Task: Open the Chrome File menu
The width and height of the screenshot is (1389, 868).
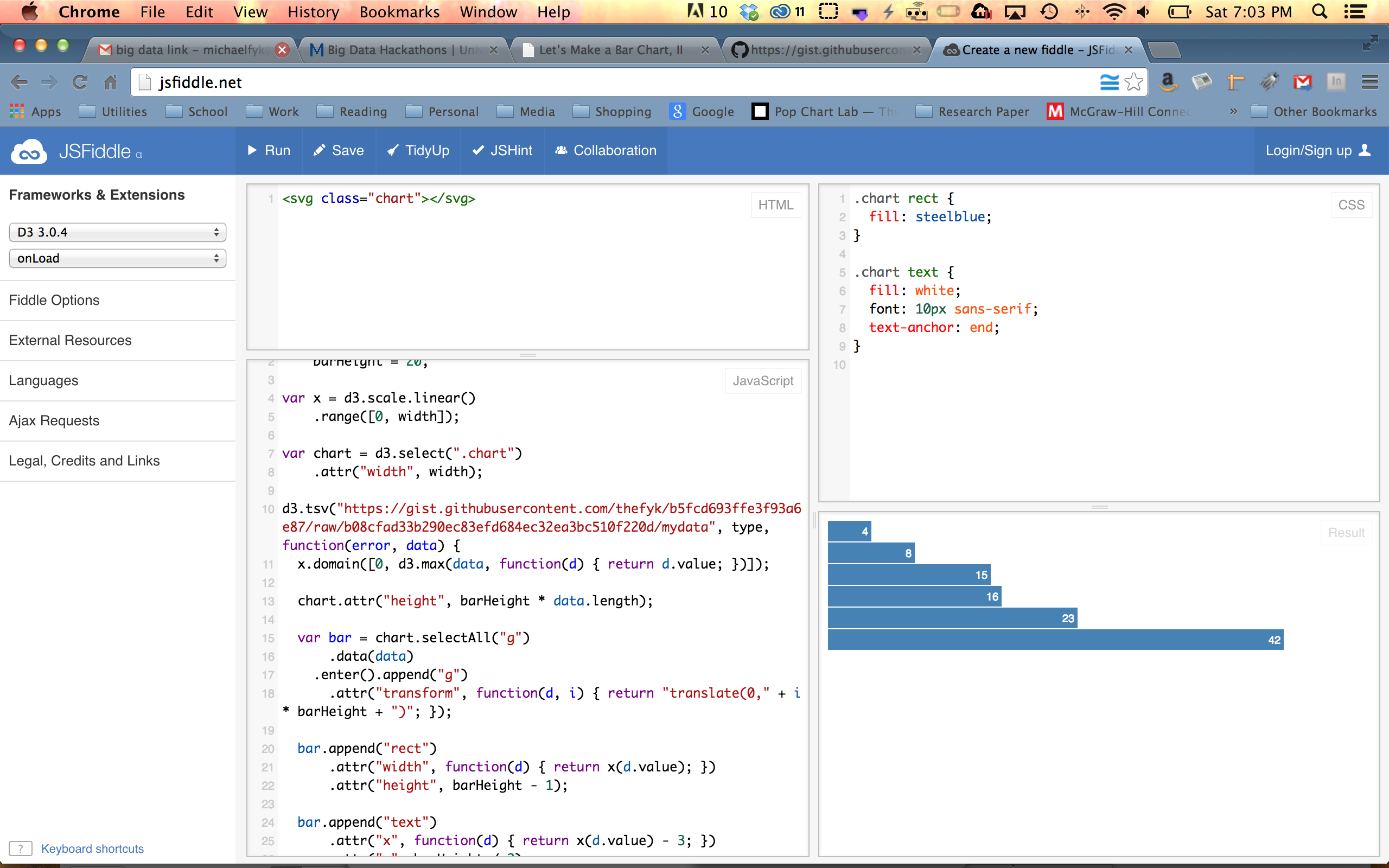Action: 152,11
